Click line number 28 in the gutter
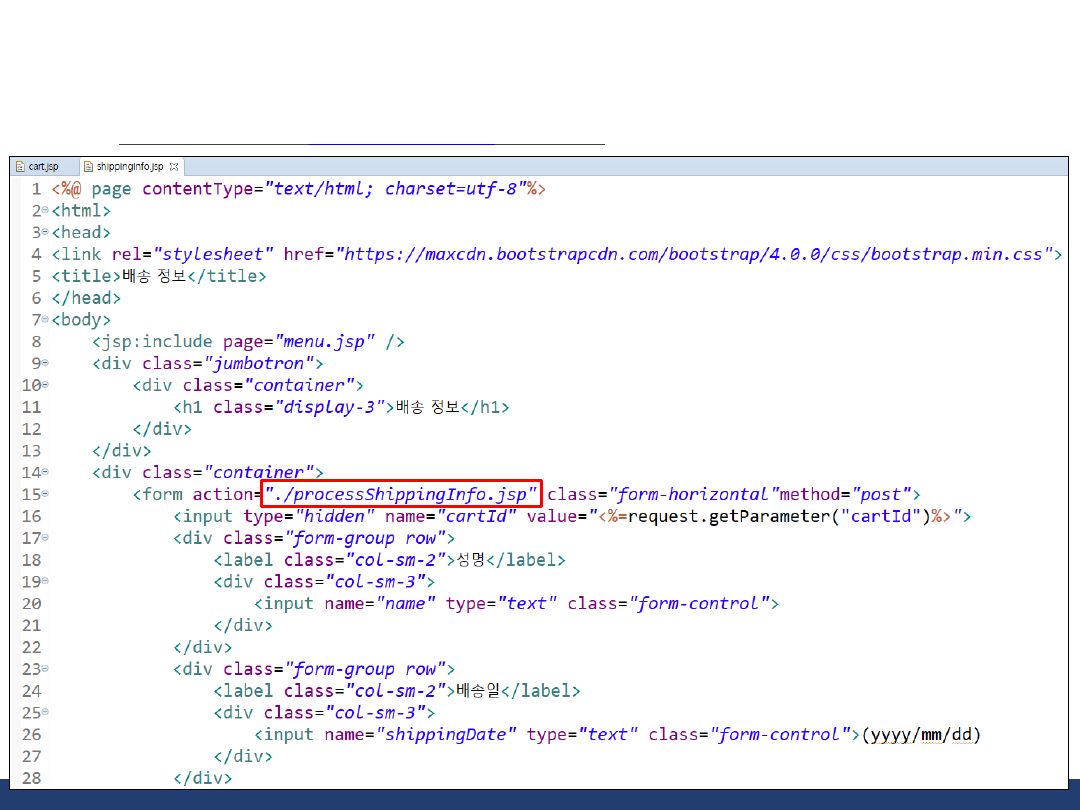The height and width of the screenshot is (810, 1080). (x=31, y=778)
